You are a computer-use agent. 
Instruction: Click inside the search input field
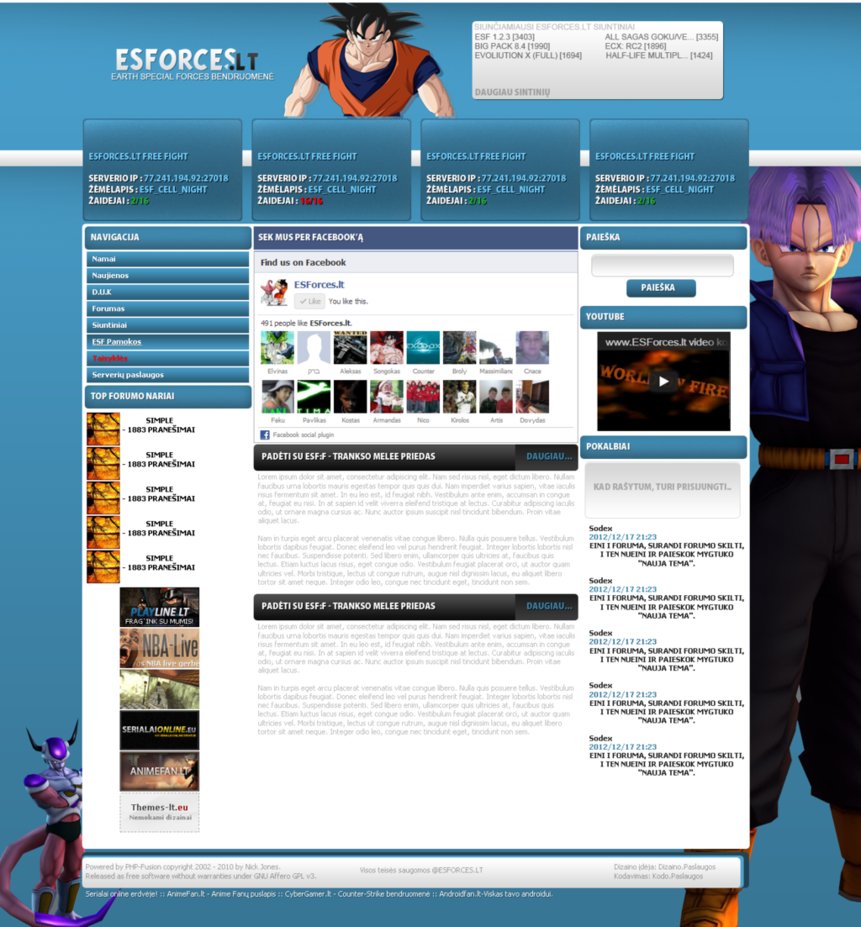point(662,265)
